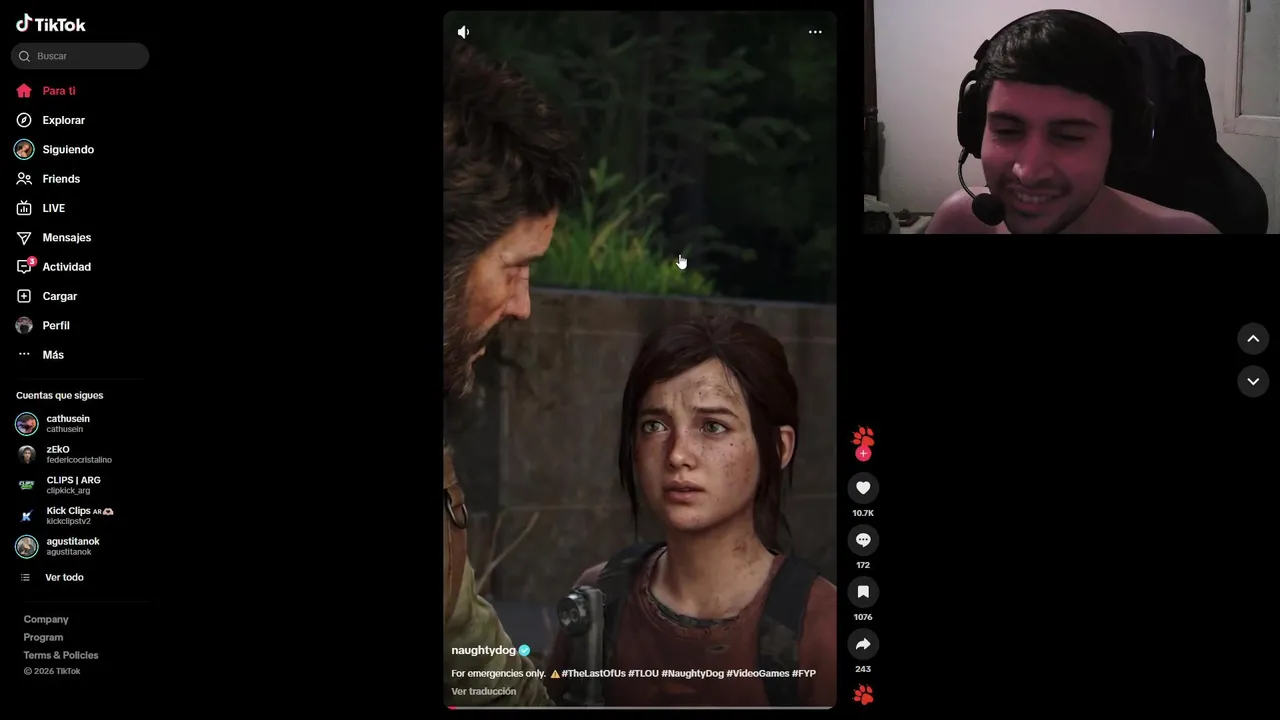Click the #TheLastOfUs hashtag
This screenshot has width=1280, height=720.
point(593,673)
